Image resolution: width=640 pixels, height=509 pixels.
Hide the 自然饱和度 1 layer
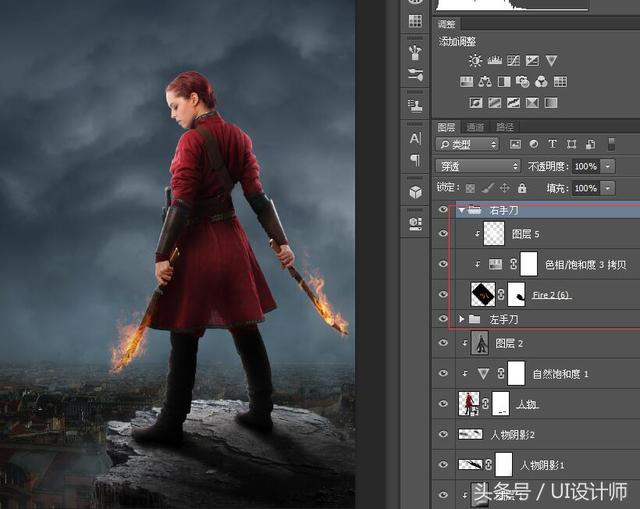443,373
